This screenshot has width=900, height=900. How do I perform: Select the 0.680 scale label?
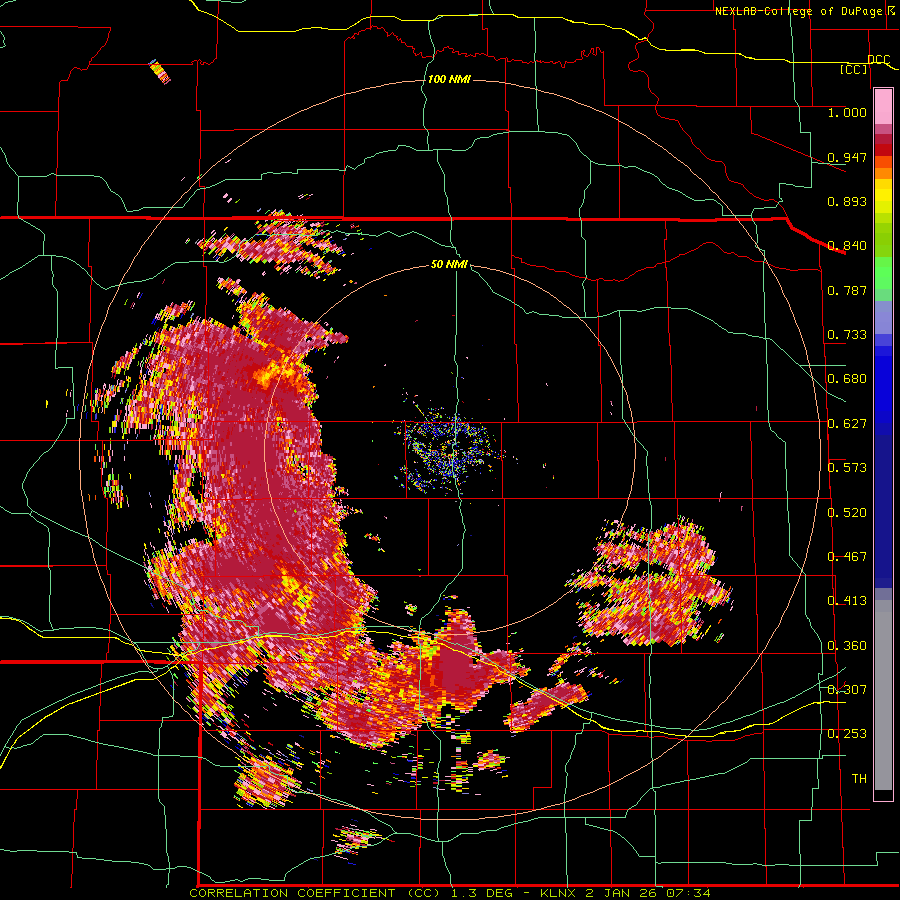847,379
